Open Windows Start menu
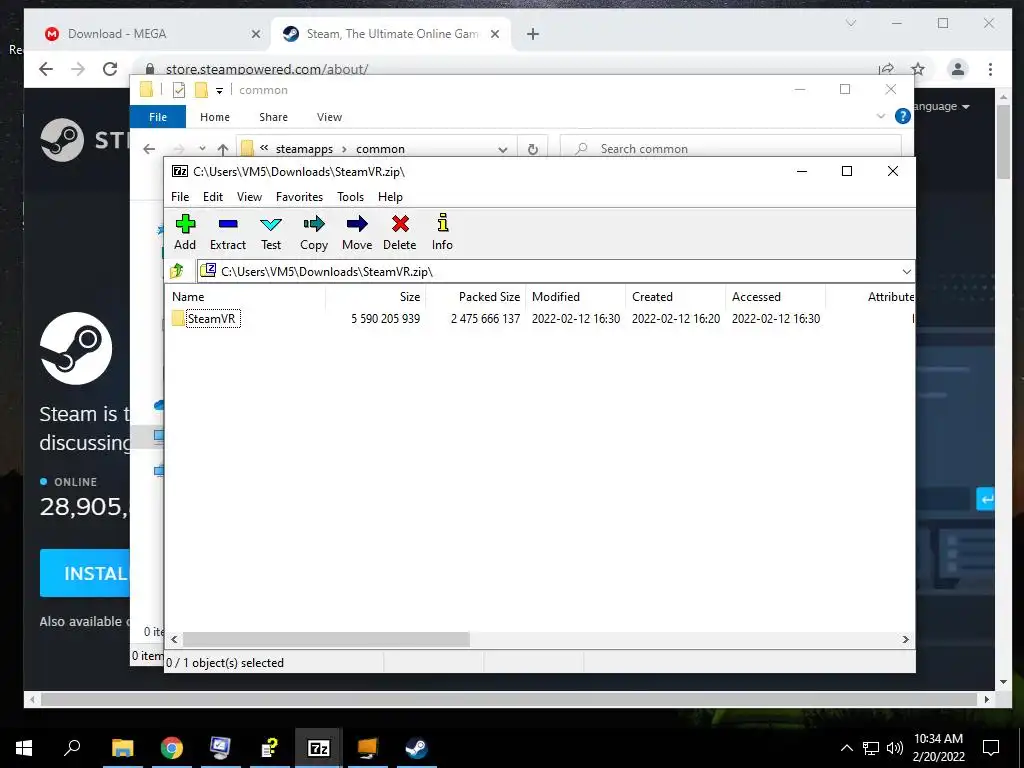The height and width of the screenshot is (768, 1024). pyautogui.click(x=24, y=748)
